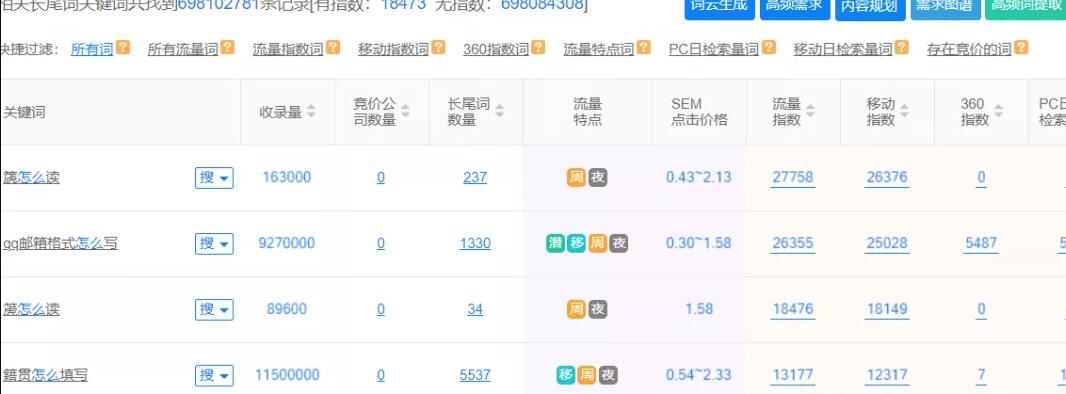
Task: Click the 流量特点 column header
Action: [x=587, y=111]
